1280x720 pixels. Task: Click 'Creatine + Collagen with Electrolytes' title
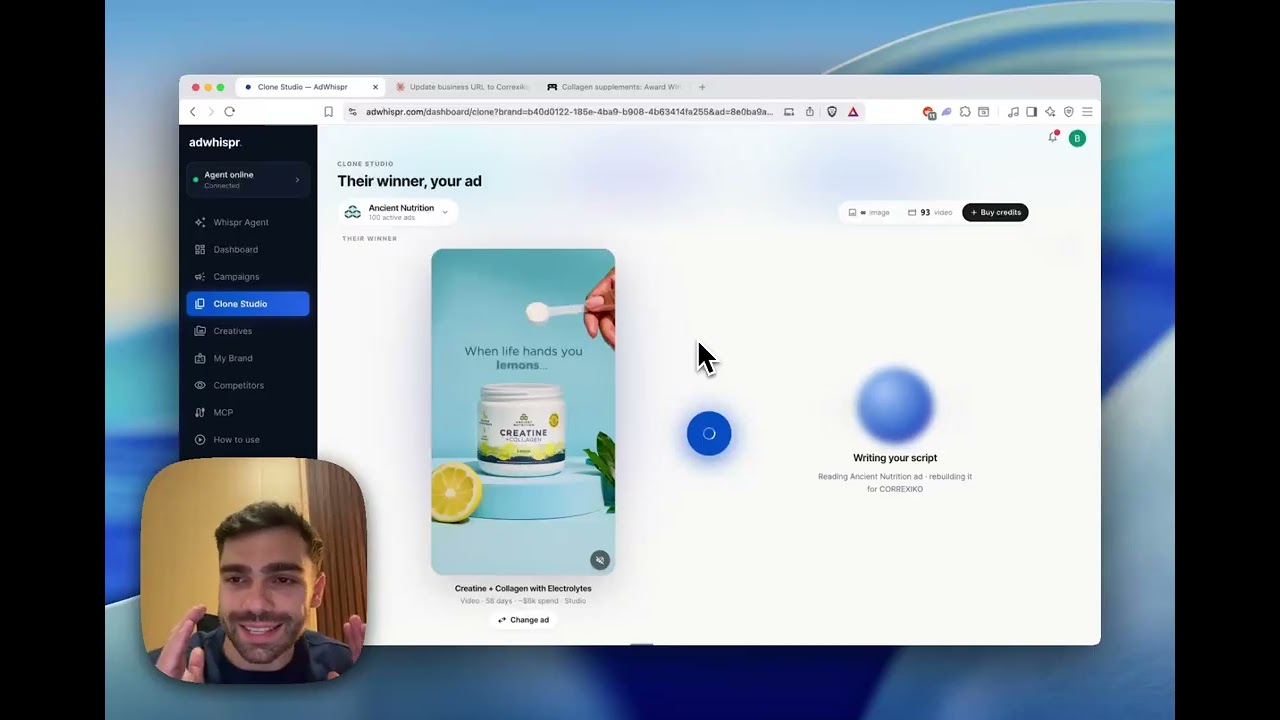click(x=523, y=589)
